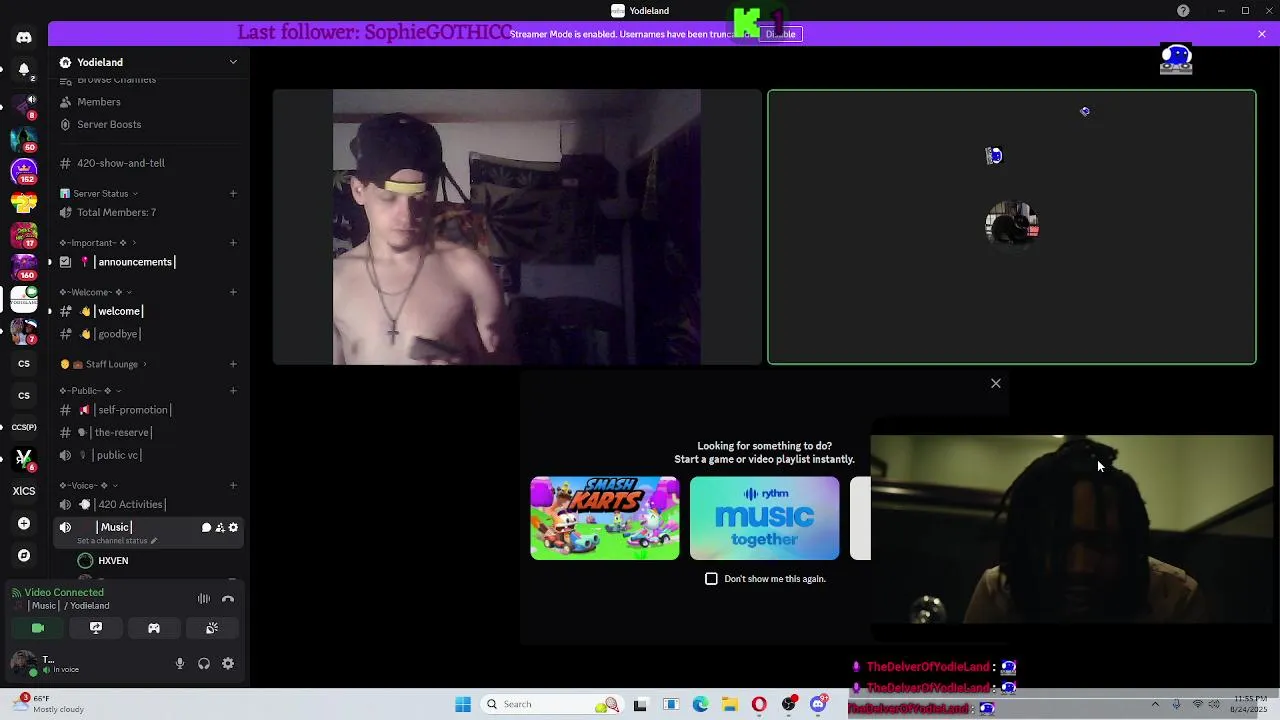
Task: Add channel to Server Status category
Action: tap(233, 193)
